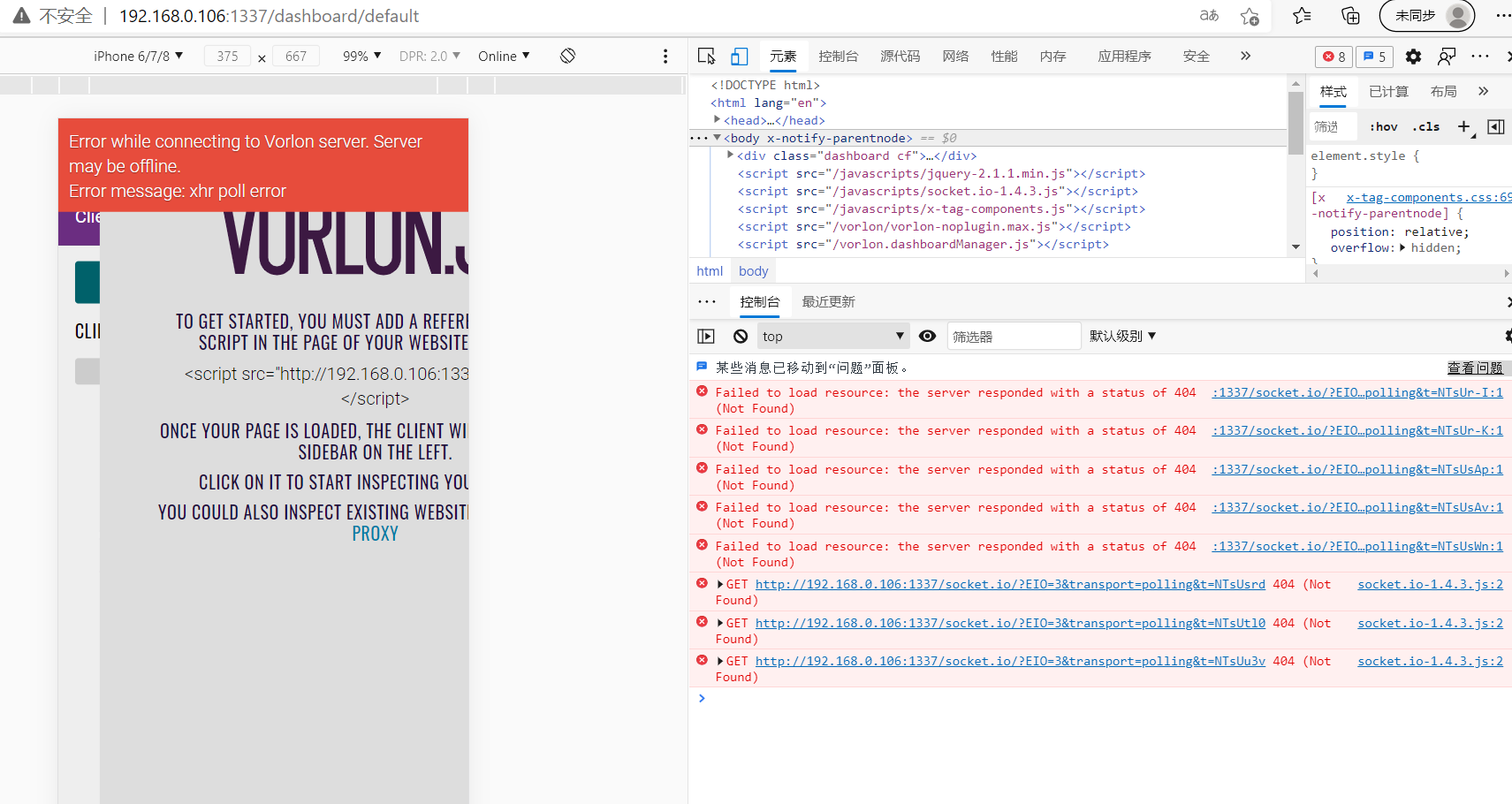Screen dimensions: 1512x804
Task: Select html in the breadcrumb
Action: point(710,271)
